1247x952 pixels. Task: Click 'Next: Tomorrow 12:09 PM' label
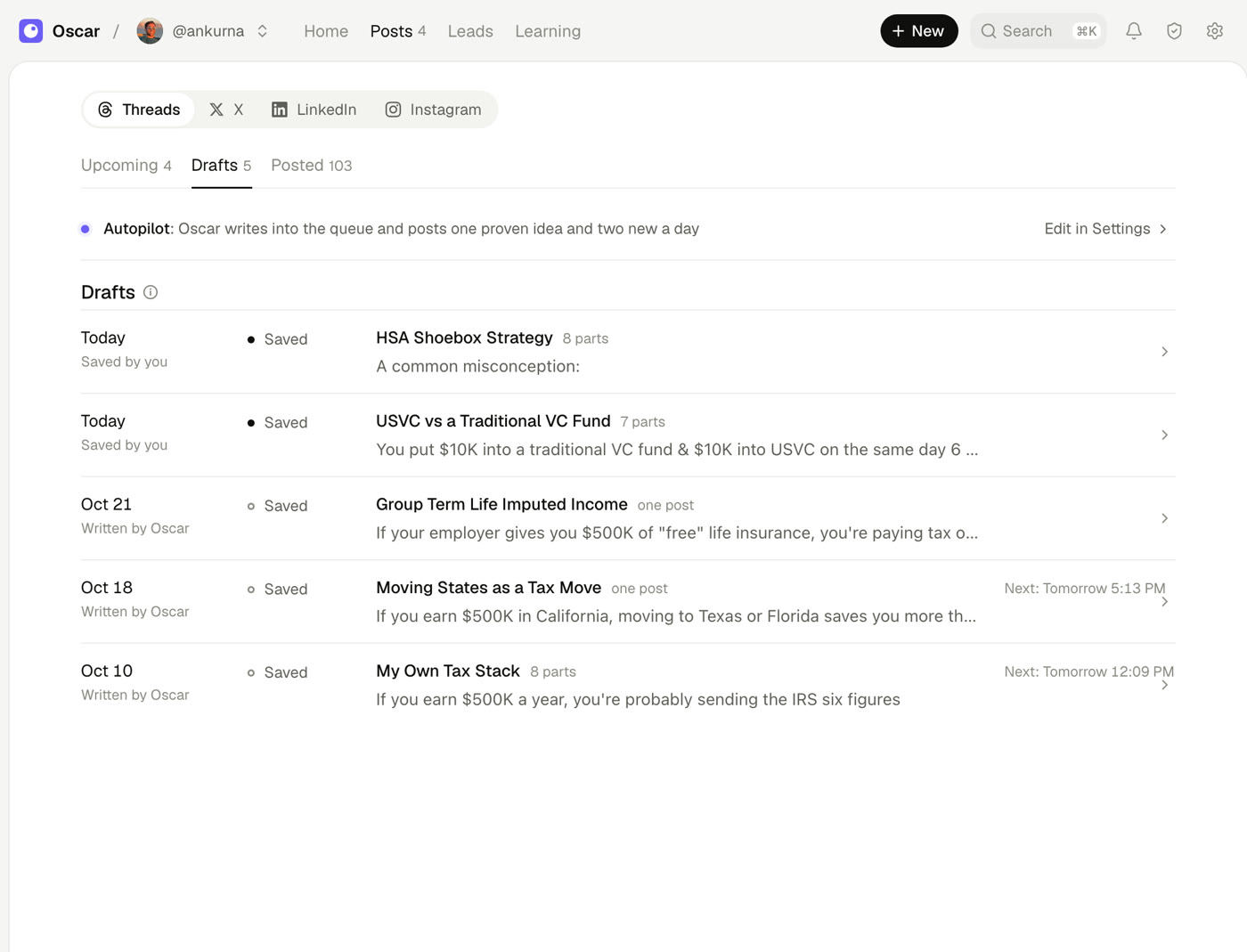click(x=1089, y=671)
